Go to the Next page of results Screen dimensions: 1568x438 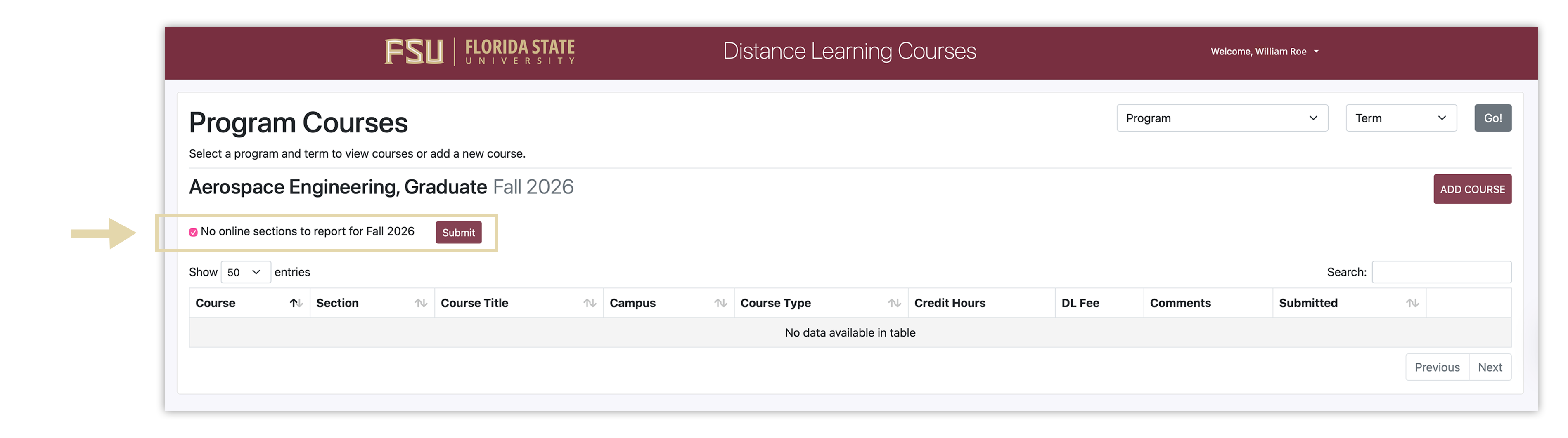click(1490, 367)
